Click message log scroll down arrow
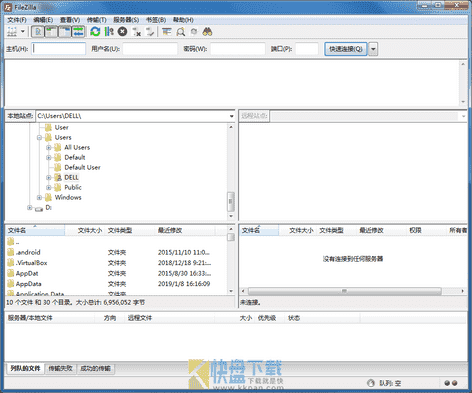This screenshot has height=393, width=472. (463, 102)
